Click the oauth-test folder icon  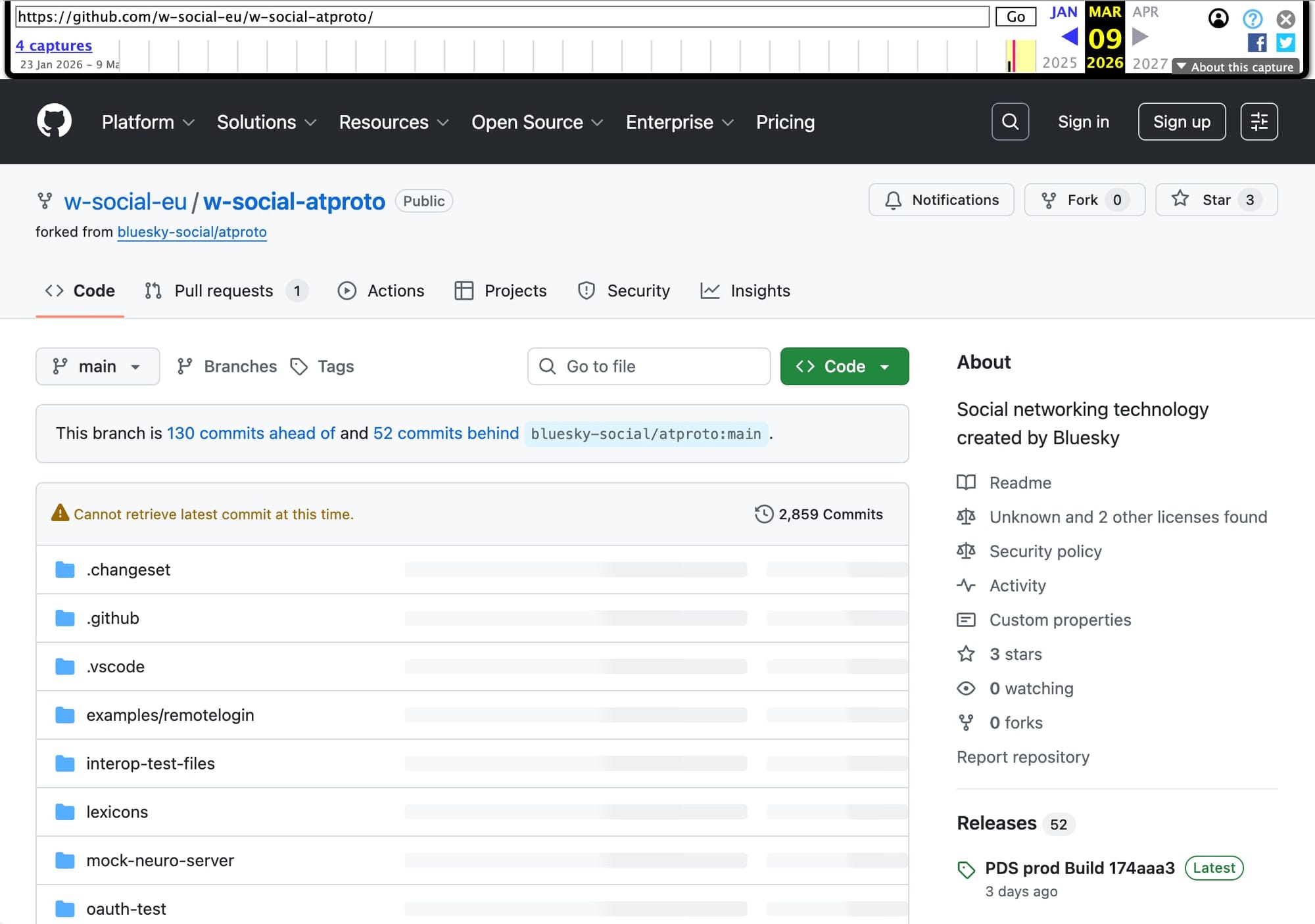tap(64, 908)
